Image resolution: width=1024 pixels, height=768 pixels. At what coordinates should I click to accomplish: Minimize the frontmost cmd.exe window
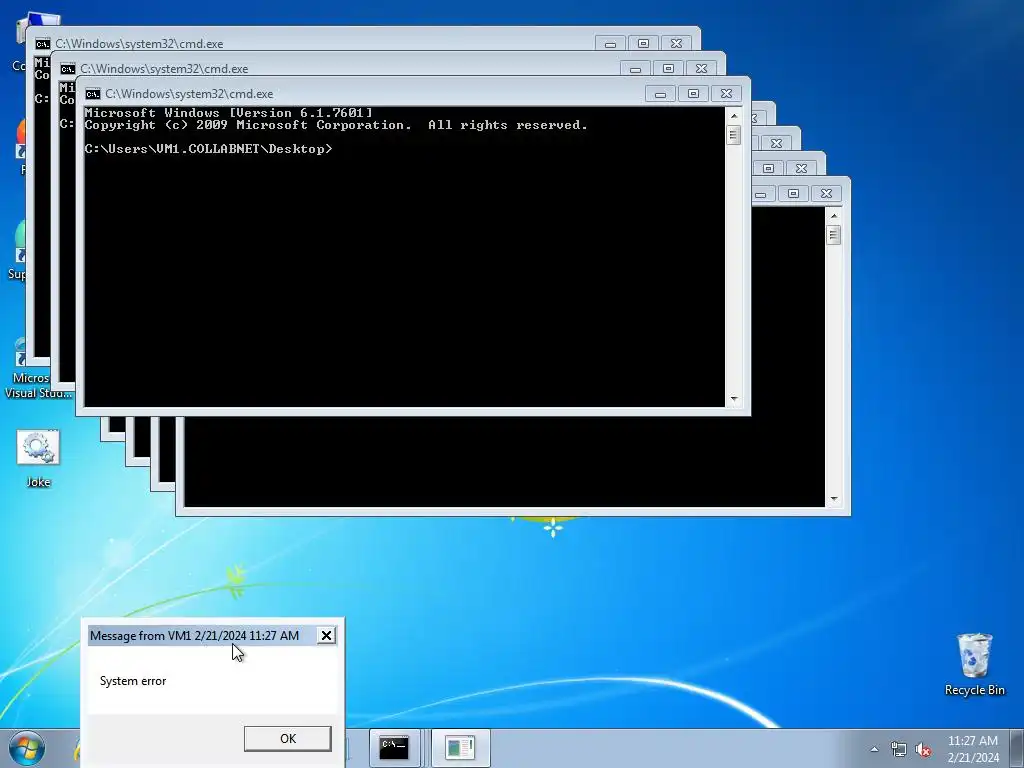pos(660,94)
